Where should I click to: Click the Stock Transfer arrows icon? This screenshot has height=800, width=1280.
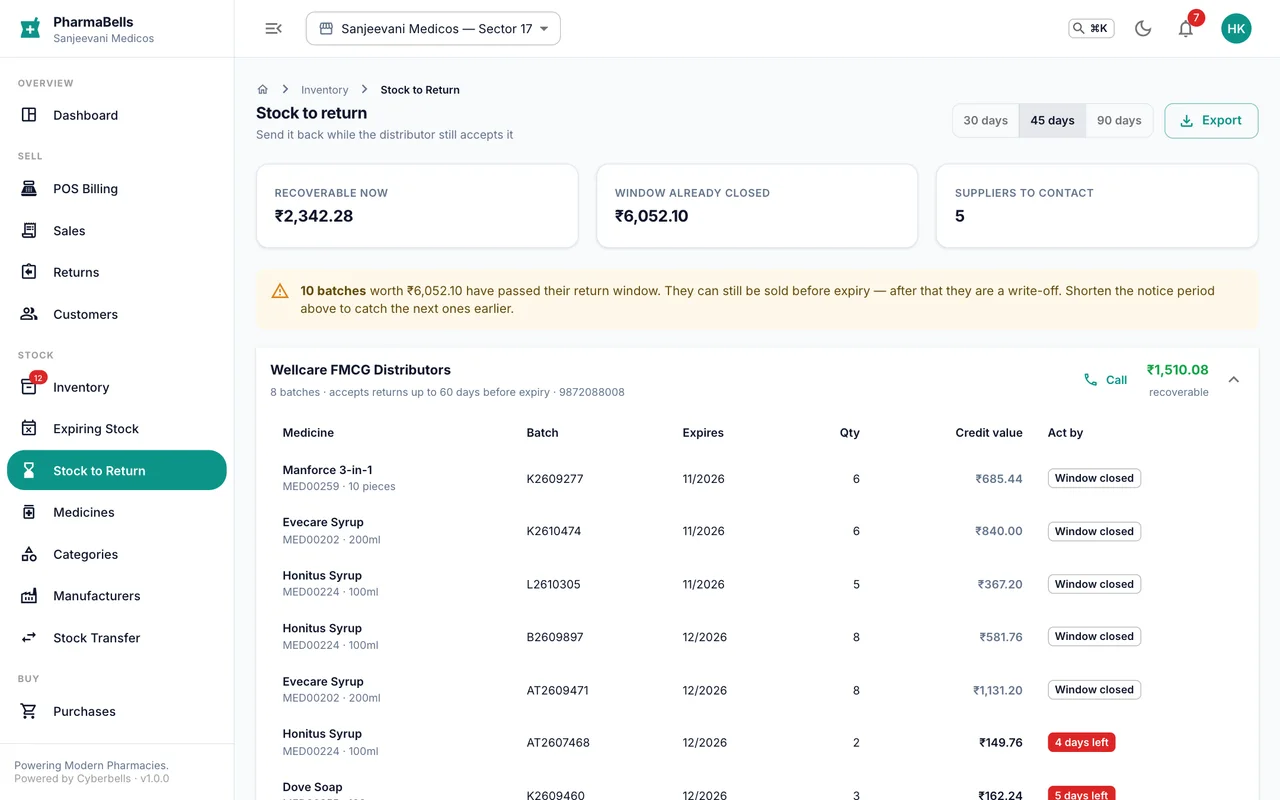29,637
